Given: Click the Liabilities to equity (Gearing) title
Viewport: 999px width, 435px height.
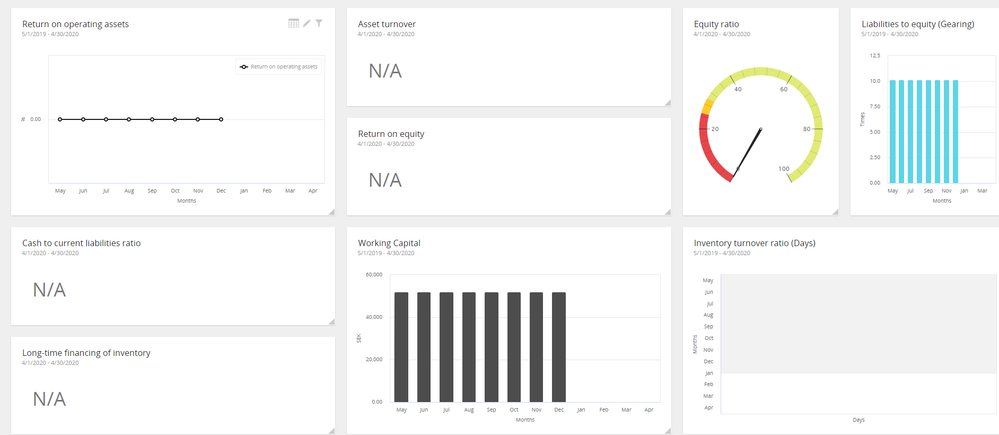Looking at the screenshot, I should coord(917,24).
